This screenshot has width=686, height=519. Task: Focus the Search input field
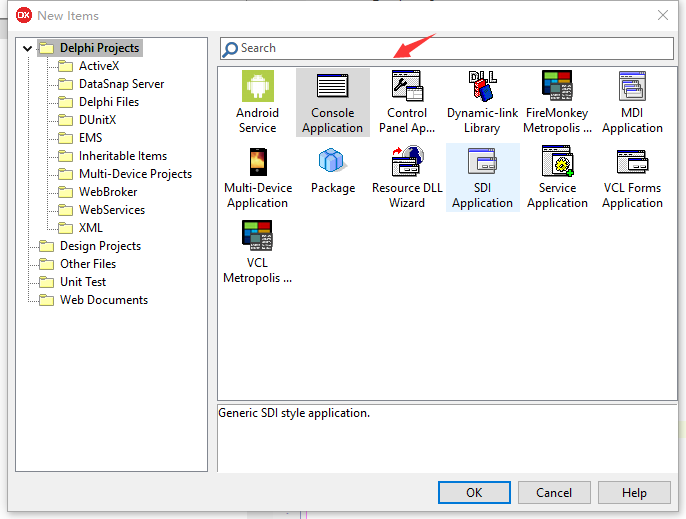click(x=447, y=48)
